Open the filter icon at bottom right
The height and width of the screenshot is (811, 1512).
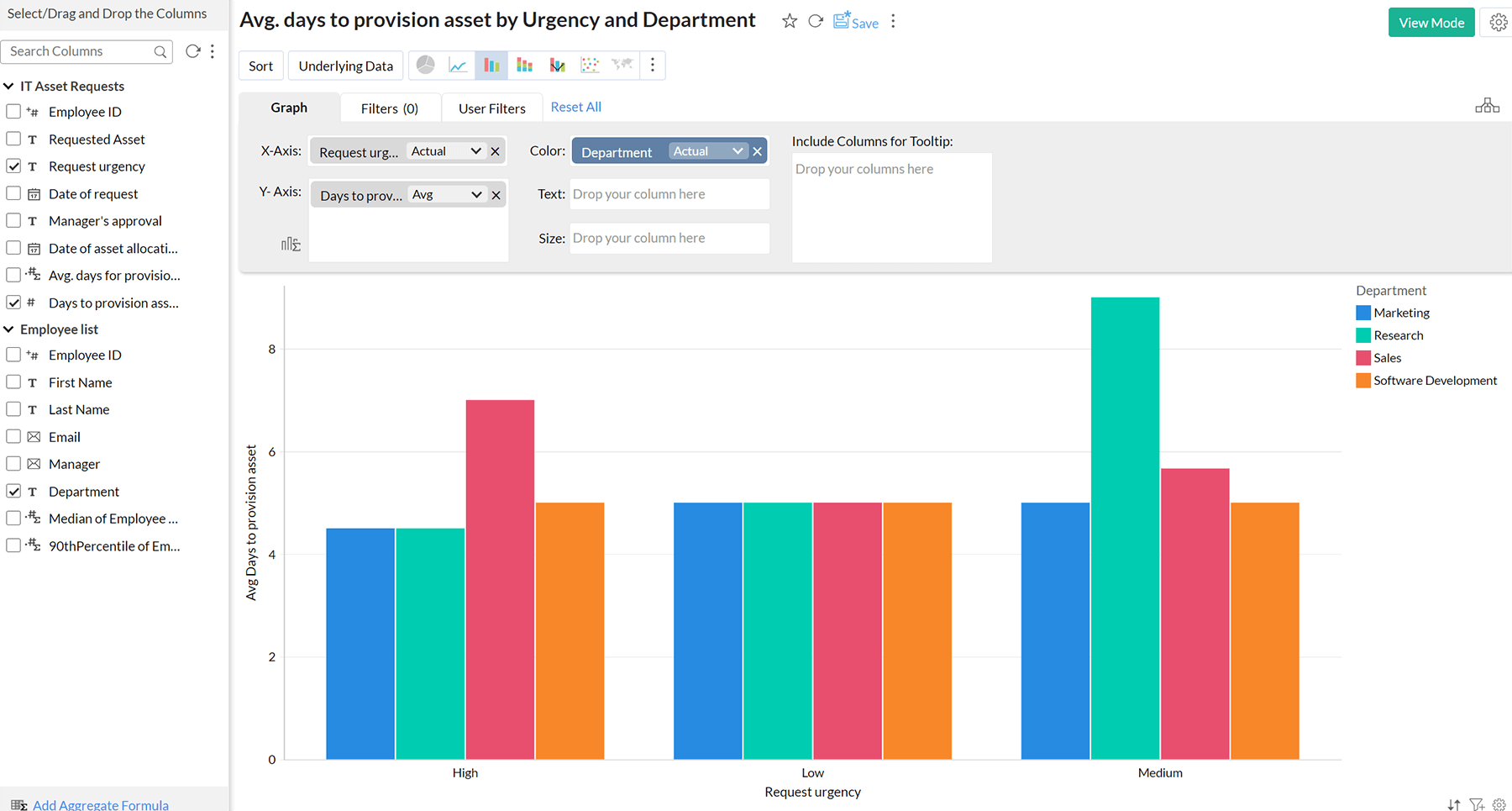coord(1477,804)
